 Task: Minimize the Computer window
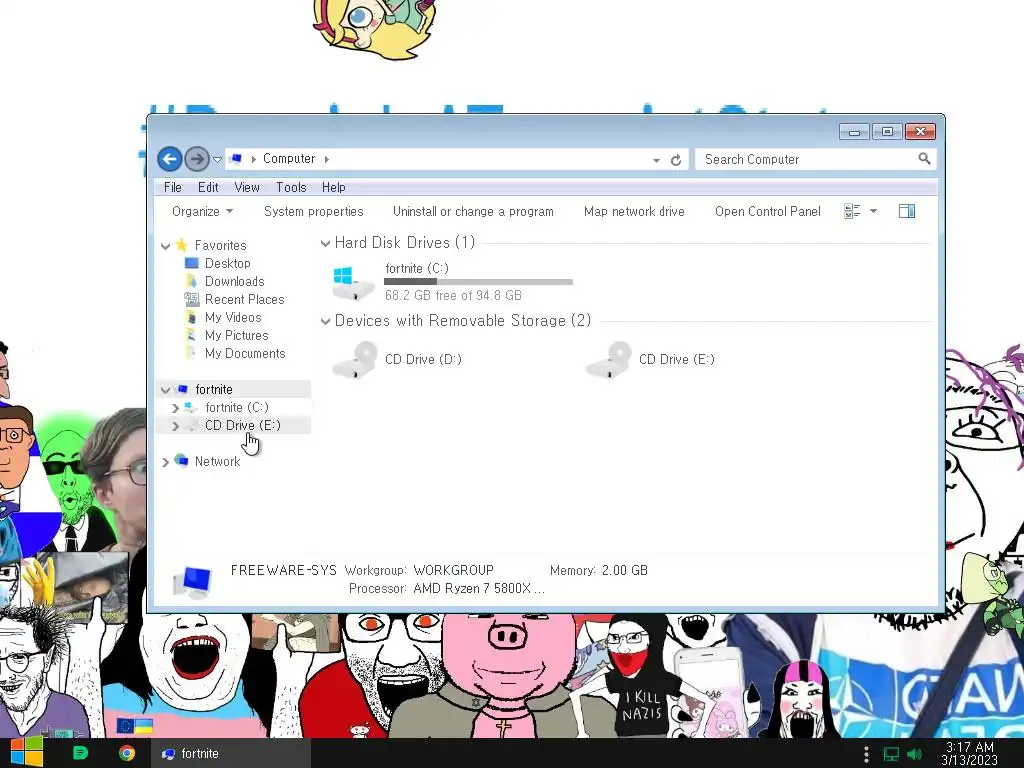click(x=854, y=132)
